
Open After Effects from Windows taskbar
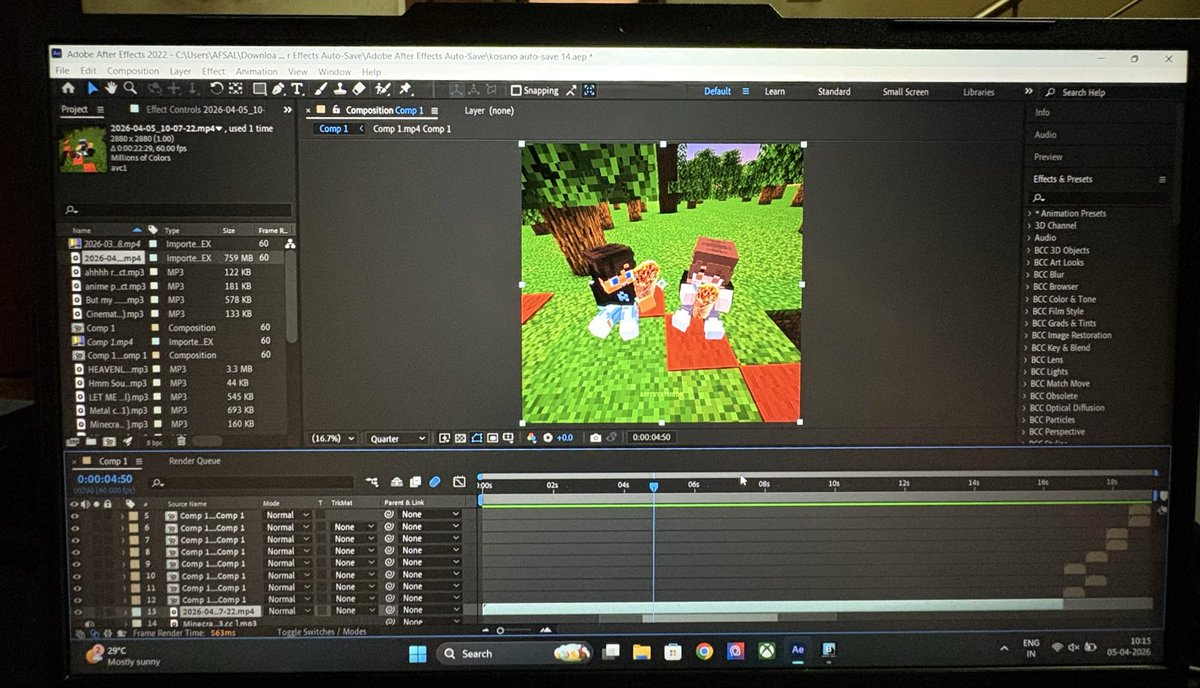coord(797,651)
